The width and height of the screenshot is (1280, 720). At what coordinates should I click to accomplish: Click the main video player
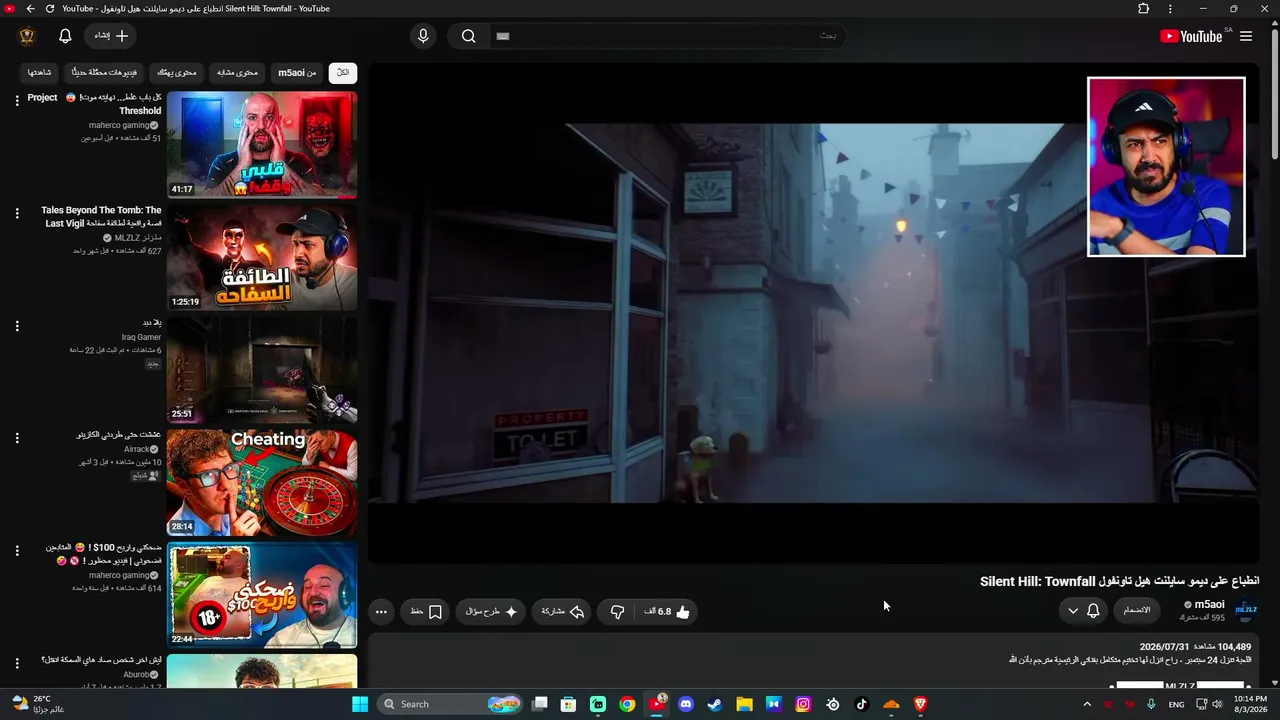pyautogui.click(x=813, y=313)
